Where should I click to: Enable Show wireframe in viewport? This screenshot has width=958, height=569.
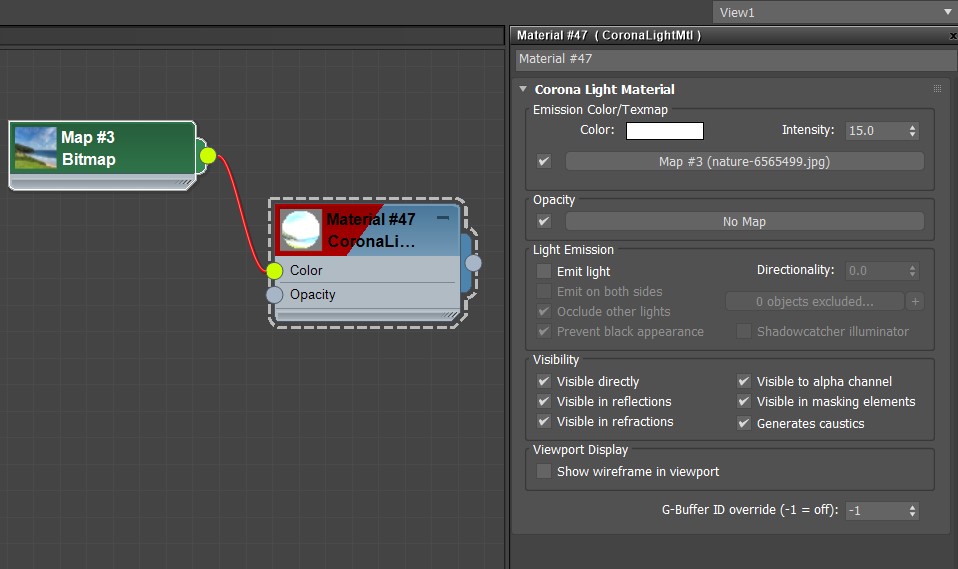tap(544, 471)
